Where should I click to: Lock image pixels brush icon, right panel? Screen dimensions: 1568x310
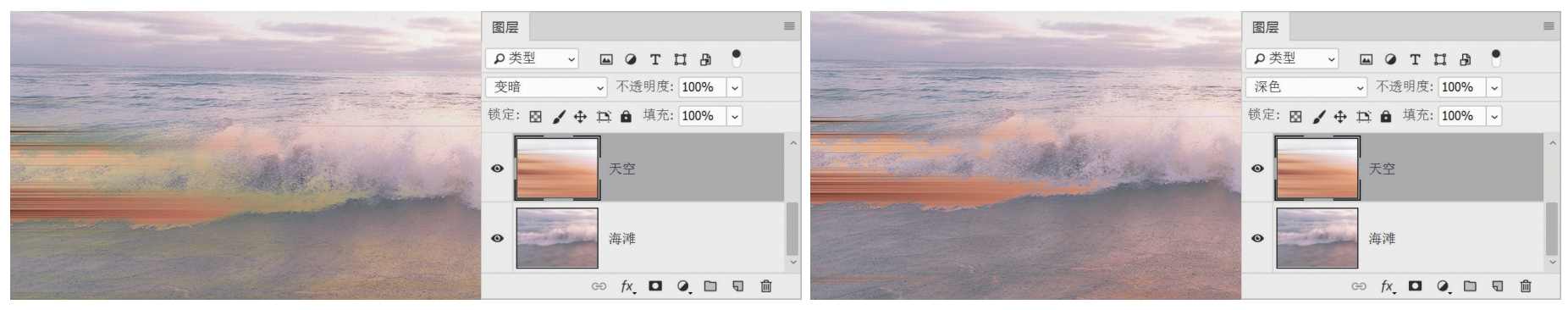(x=1318, y=116)
